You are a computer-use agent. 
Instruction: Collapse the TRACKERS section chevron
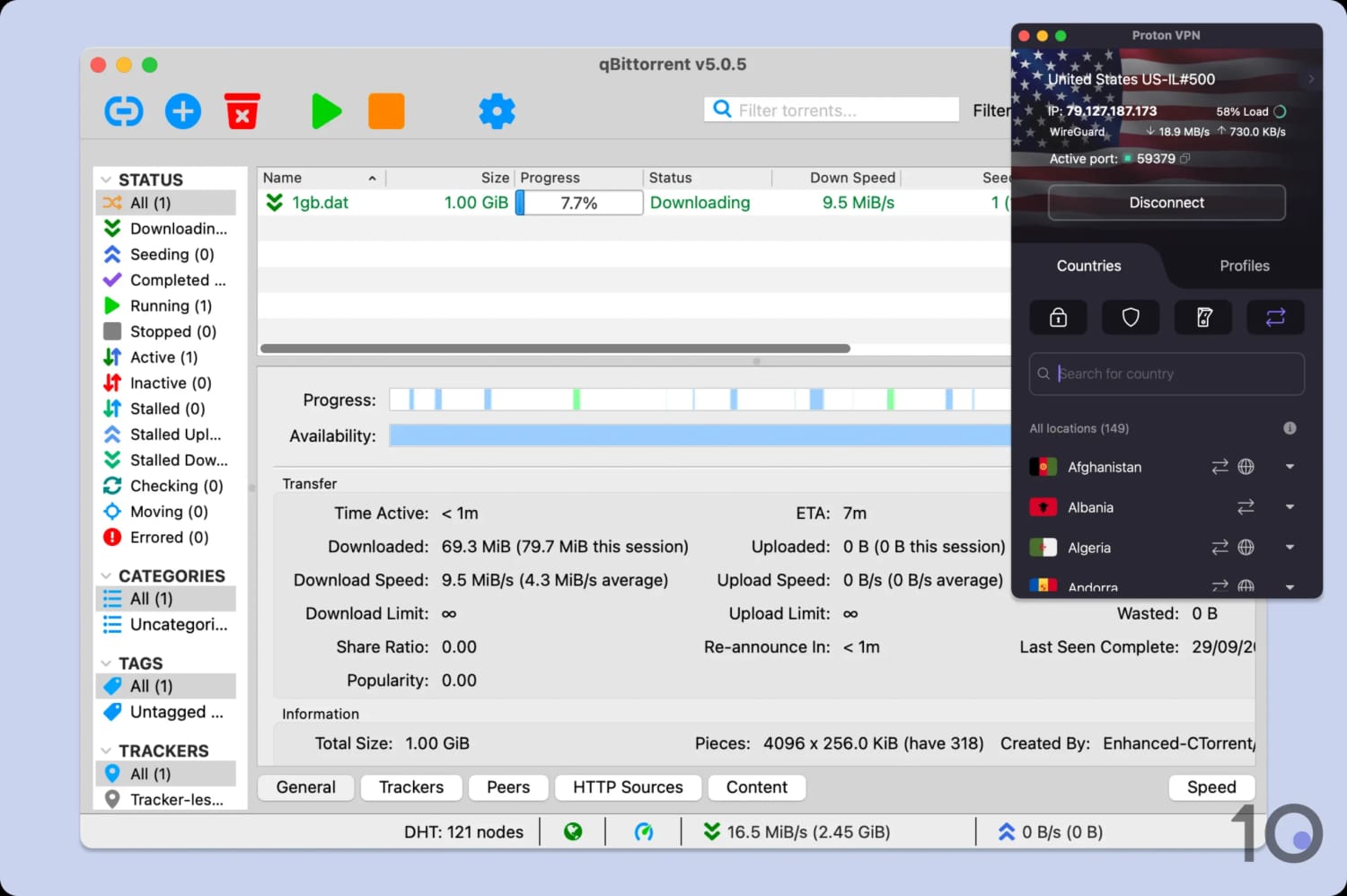point(106,751)
